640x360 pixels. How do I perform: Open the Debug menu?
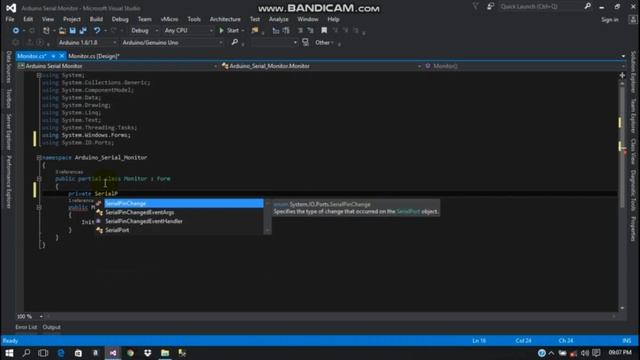click(x=120, y=19)
